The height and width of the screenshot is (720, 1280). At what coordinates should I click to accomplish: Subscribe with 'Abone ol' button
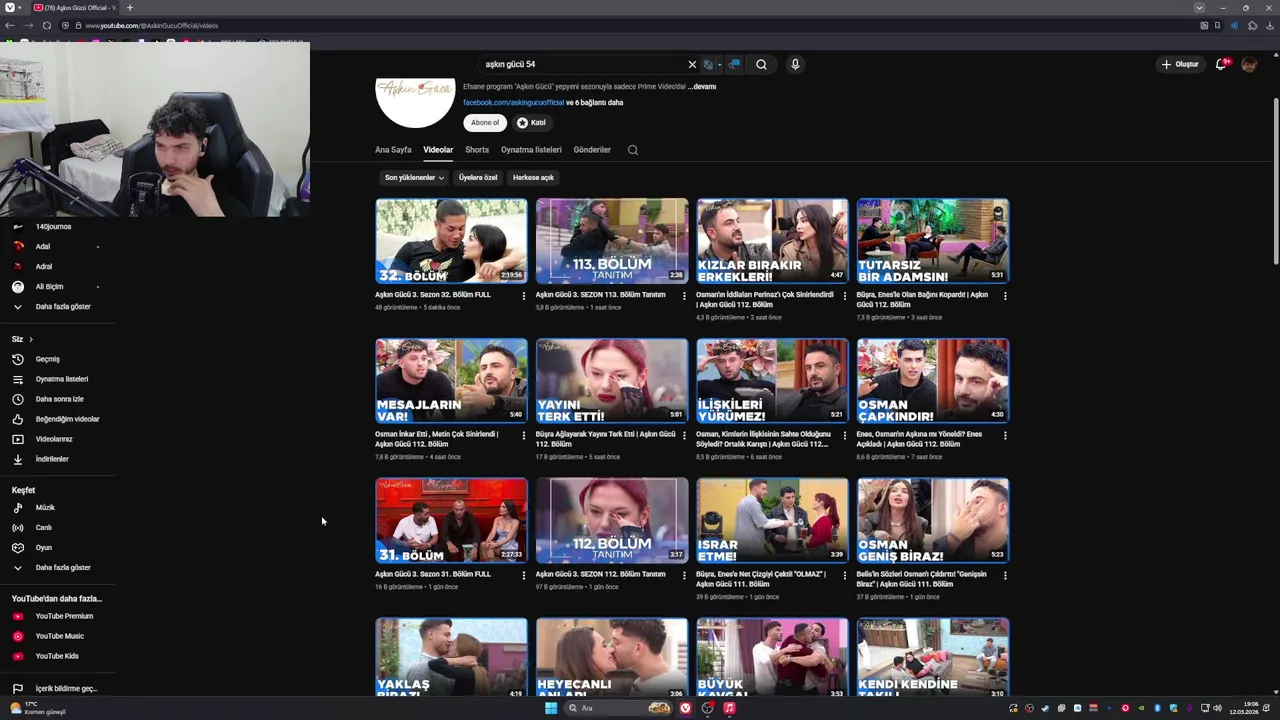(x=485, y=122)
